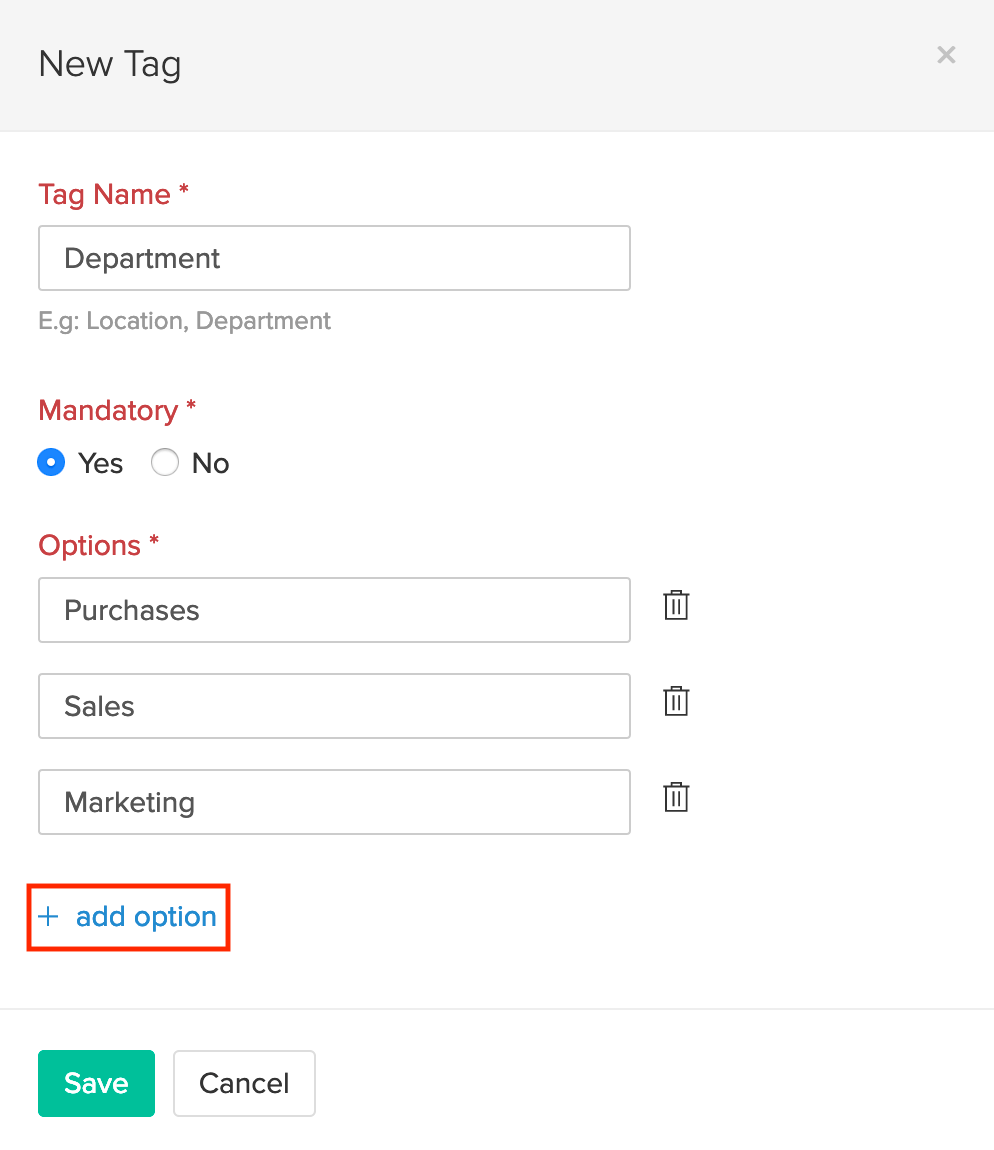
Task: Click the "No" label text
Action: pos(210,464)
